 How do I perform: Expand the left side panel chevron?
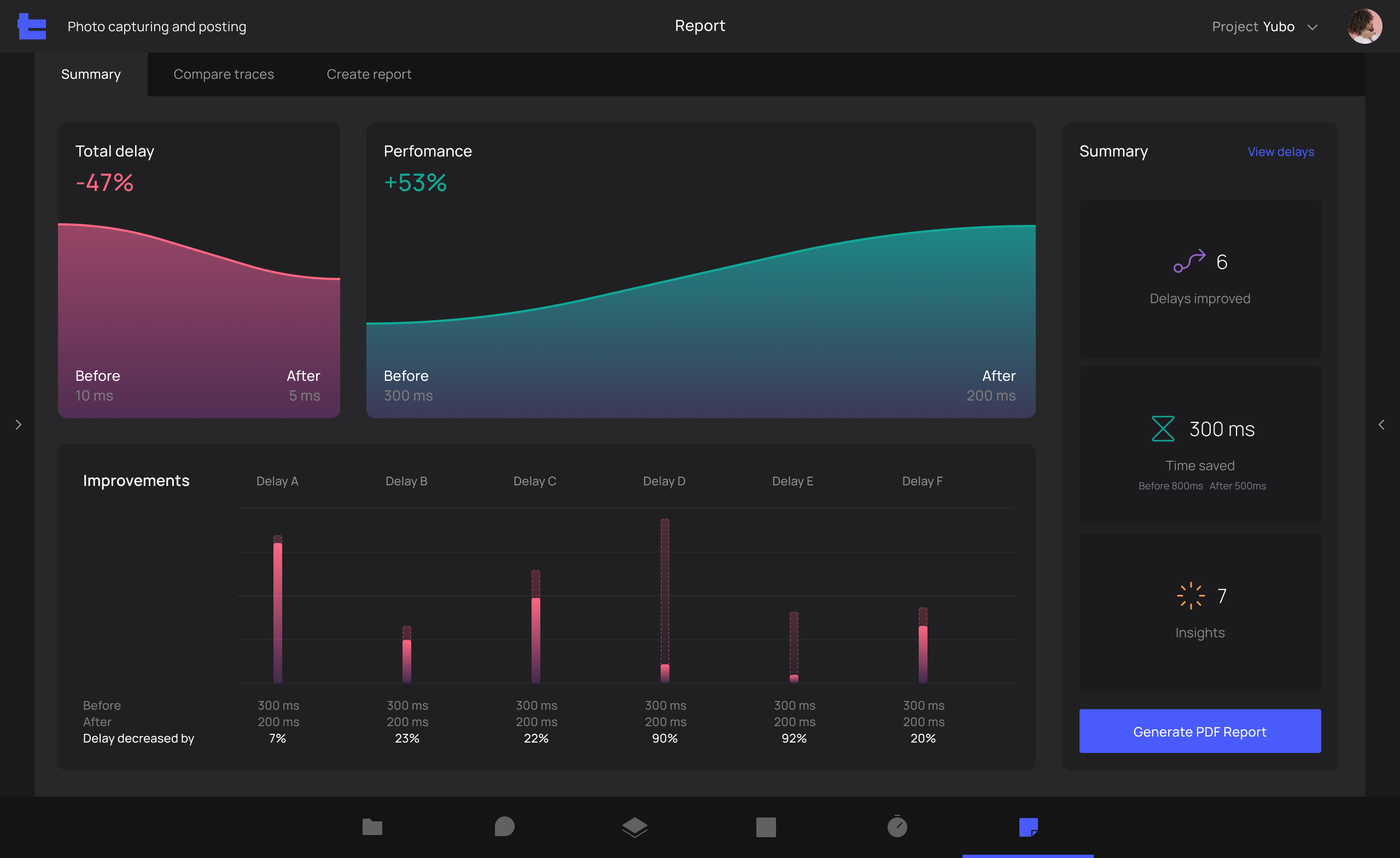18,425
